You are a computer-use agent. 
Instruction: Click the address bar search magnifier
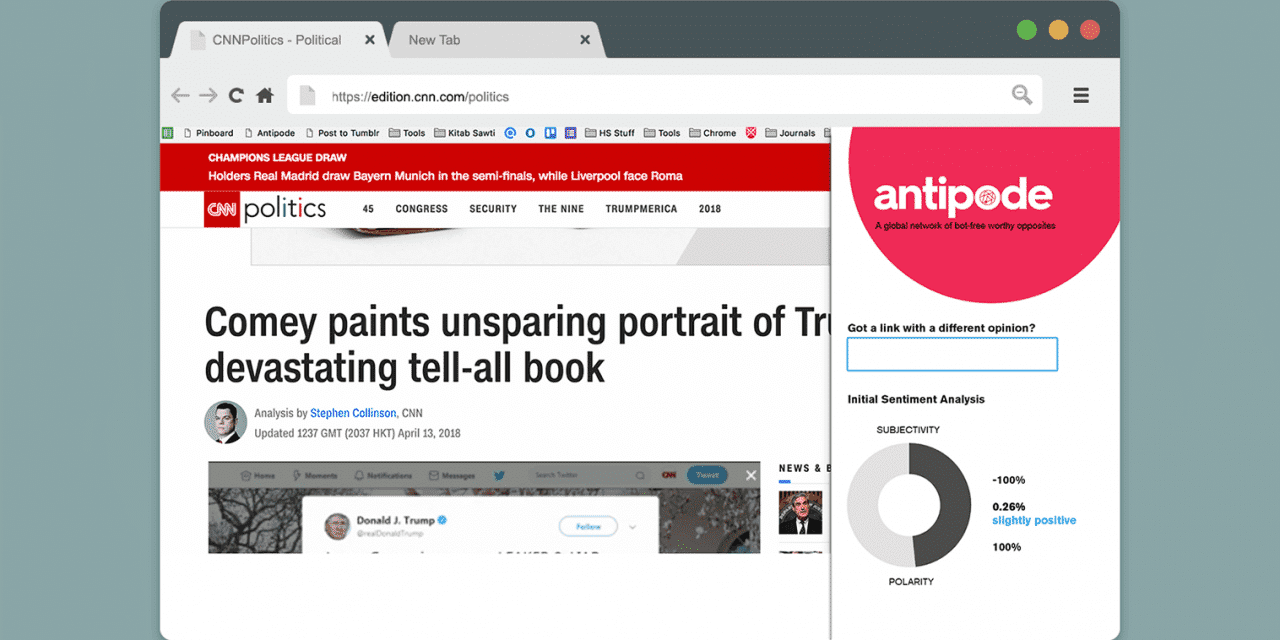pos(1021,95)
